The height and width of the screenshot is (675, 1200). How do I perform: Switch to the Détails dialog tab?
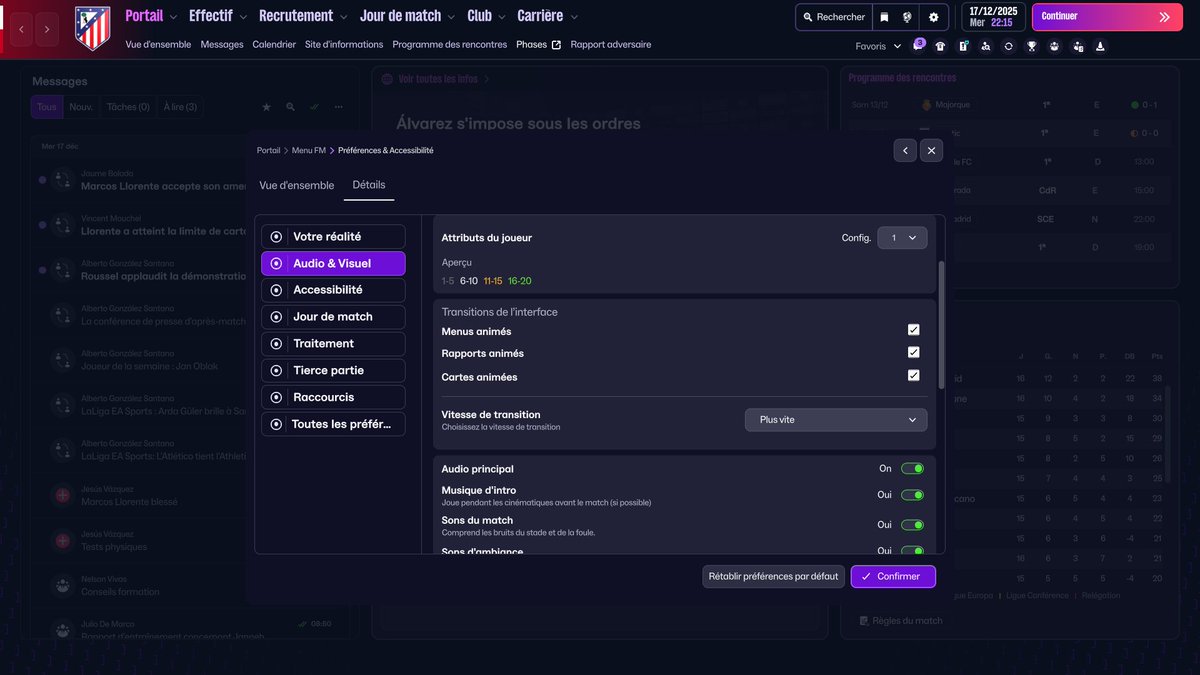click(x=369, y=185)
